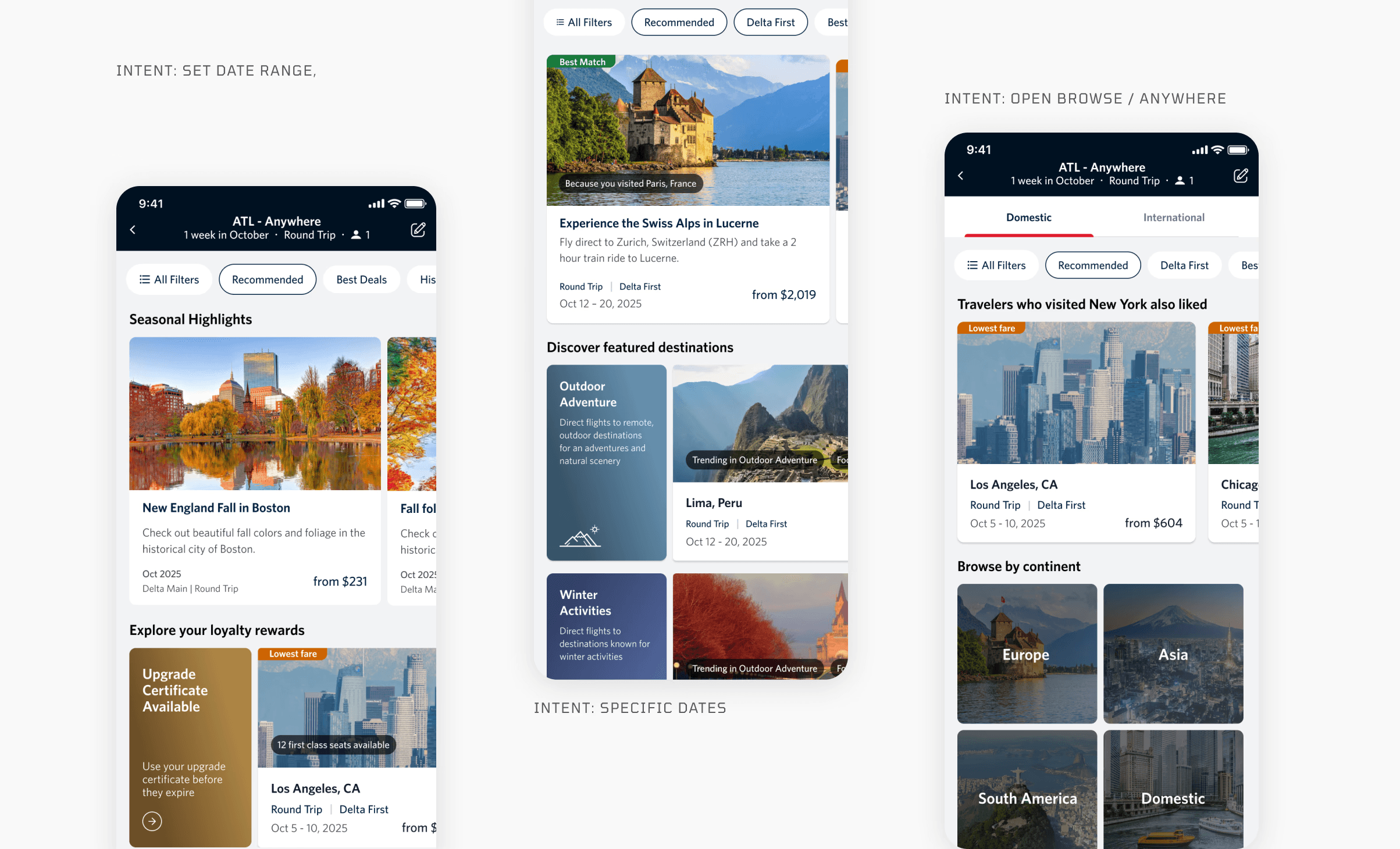The height and width of the screenshot is (849, 1400).
Task: Tap the edit search icon on right phone
Action: [x=1240, y=175]
